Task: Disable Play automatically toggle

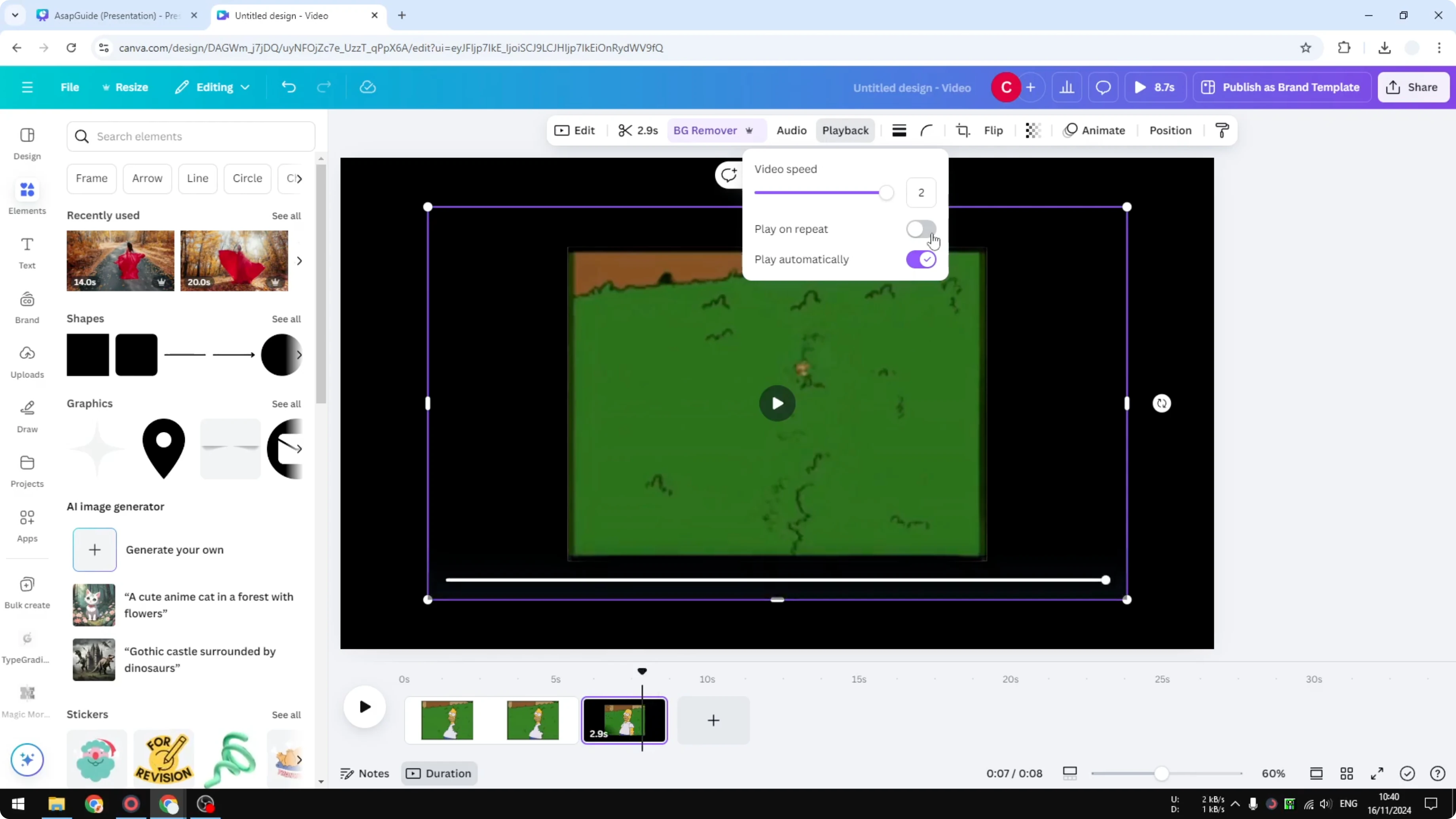Action: pos(921,260)
